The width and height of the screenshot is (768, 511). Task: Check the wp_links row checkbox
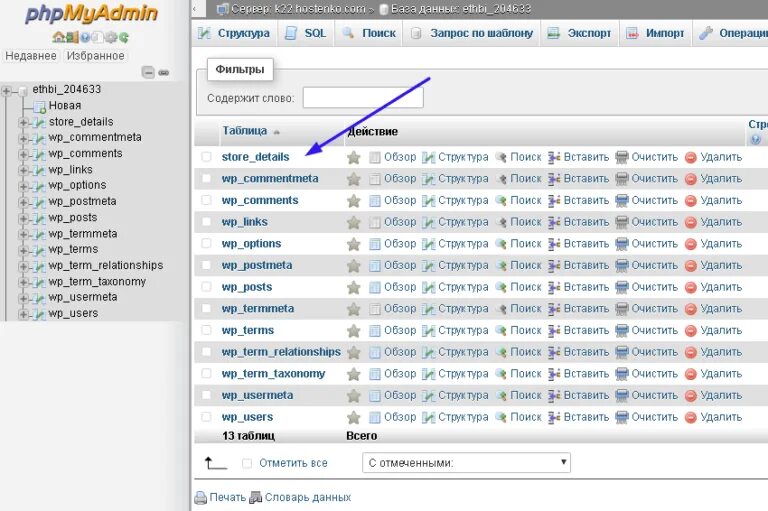pyautogui.click(x=206, y=221)
